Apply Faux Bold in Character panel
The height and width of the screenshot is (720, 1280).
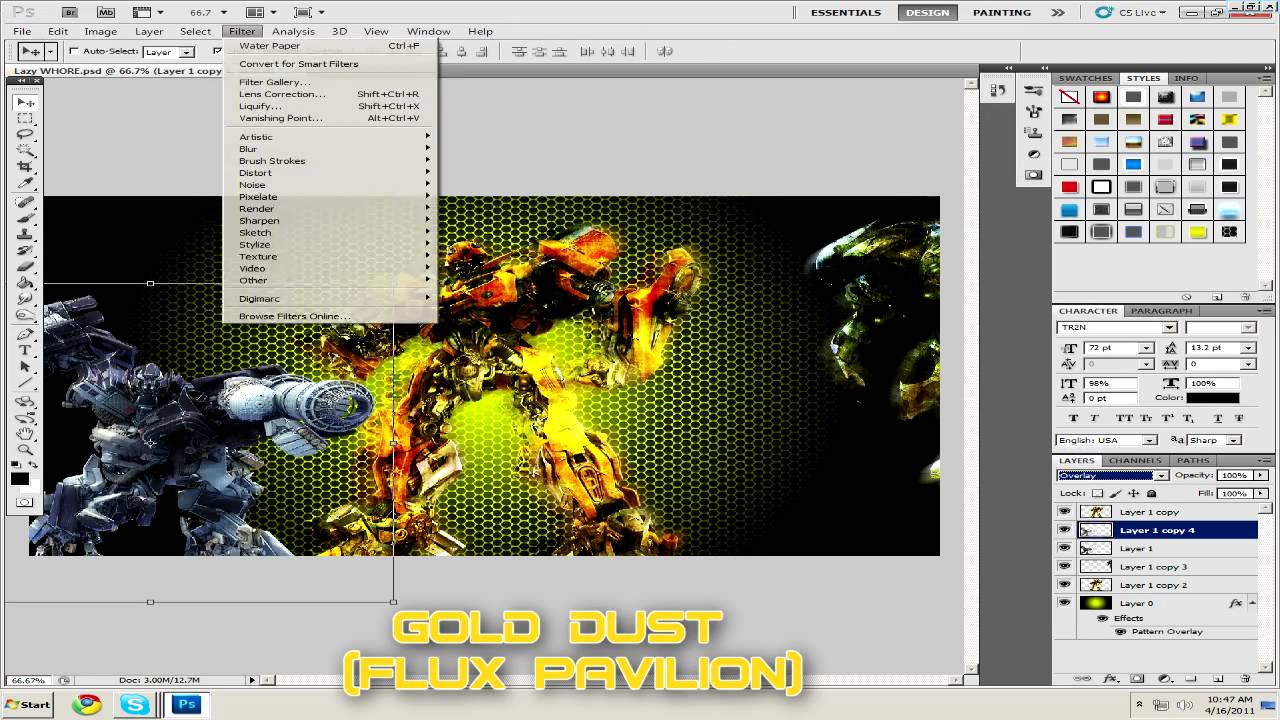coord(1074,418)
